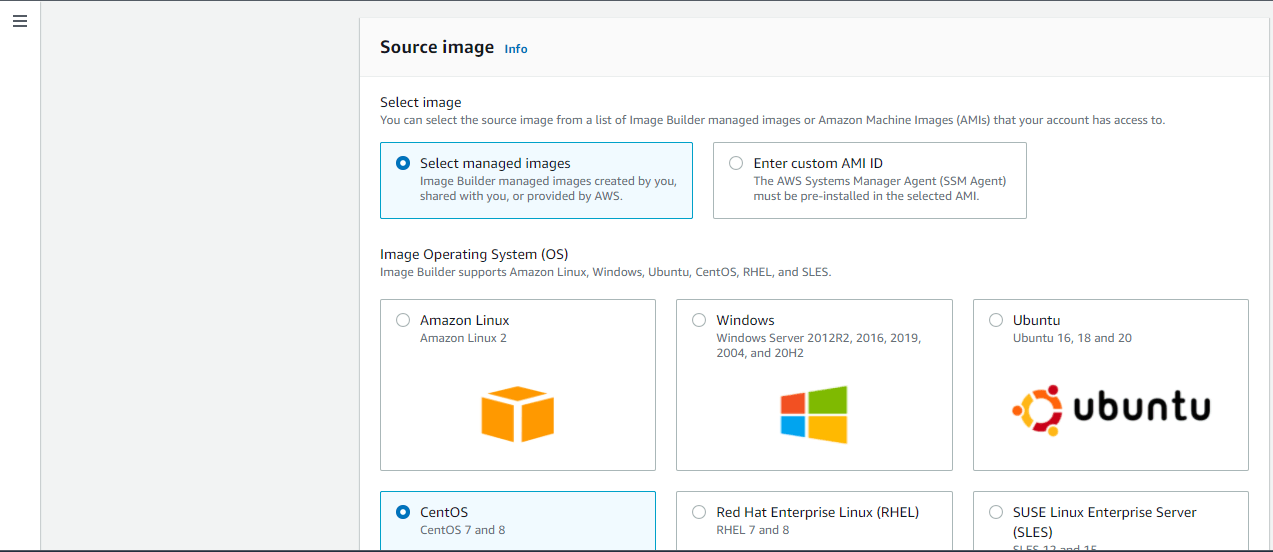Click the Ubuntu logo image
The image size is (1273, 552).
pos(1111,408)
